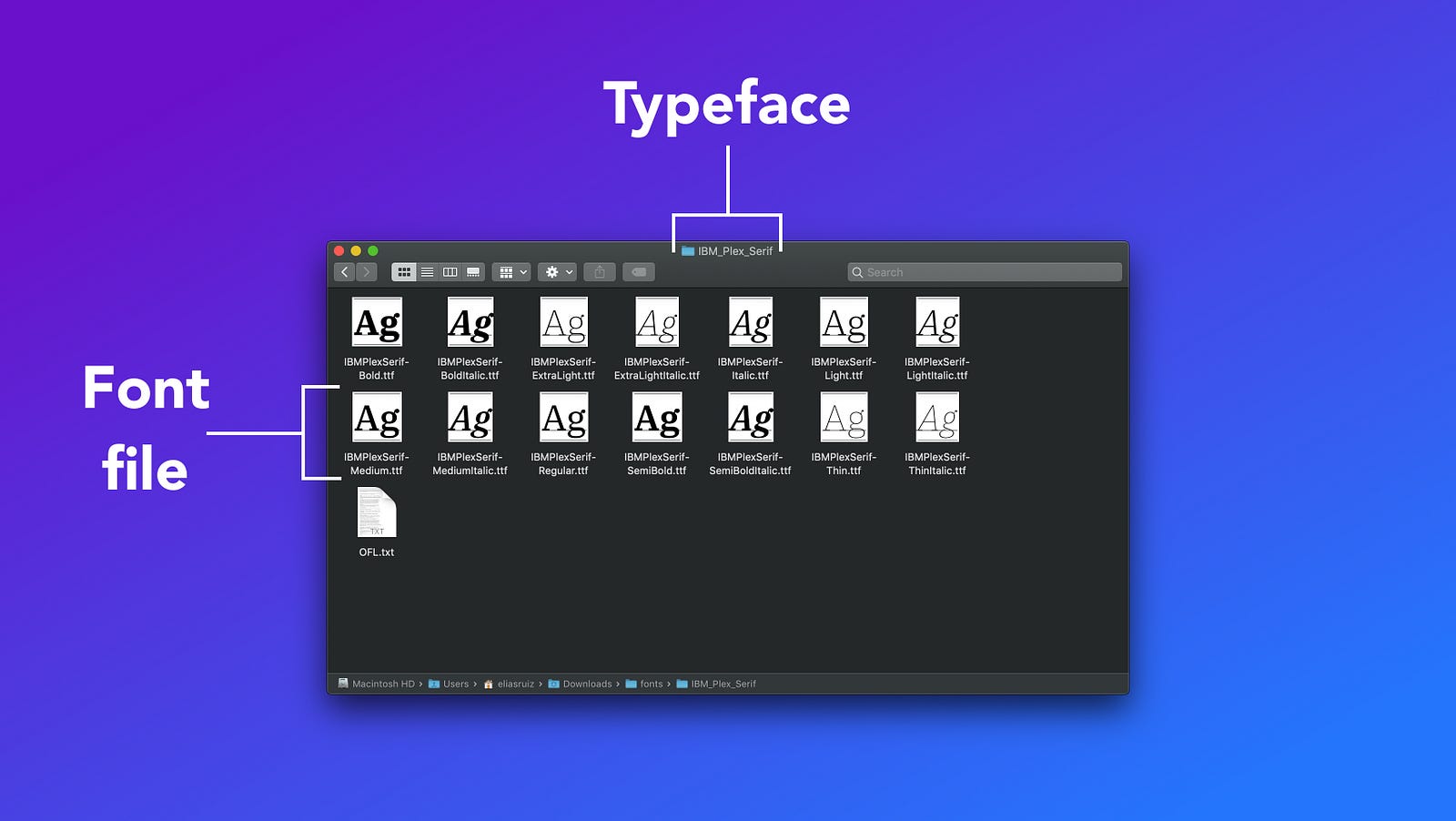Select the IBMPlexSerif-Medium.ttf font icon
The width and height of the screenshot is (1456, 821).
click(377, 417)
